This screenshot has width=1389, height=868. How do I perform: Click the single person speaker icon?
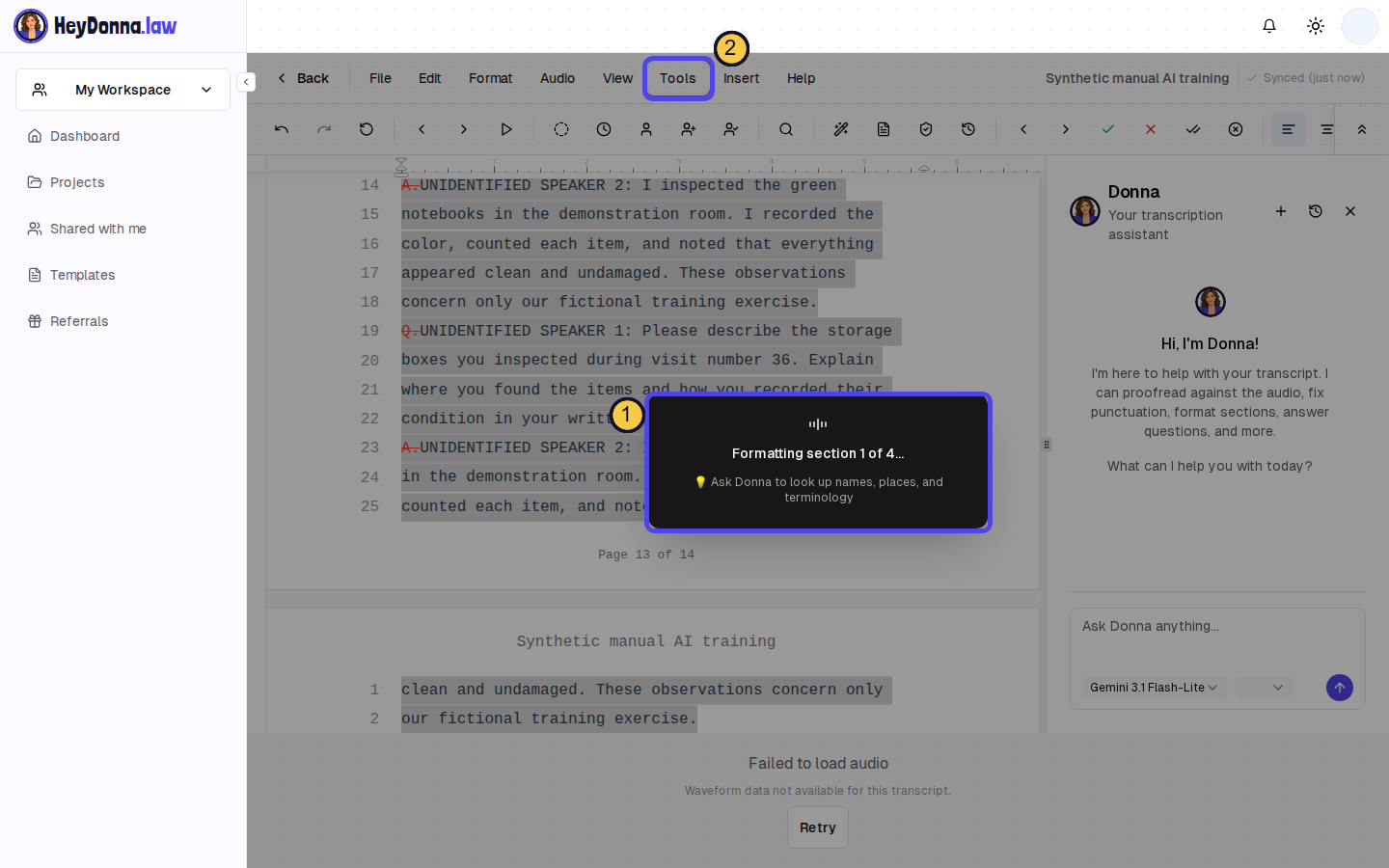click(646, 129)
